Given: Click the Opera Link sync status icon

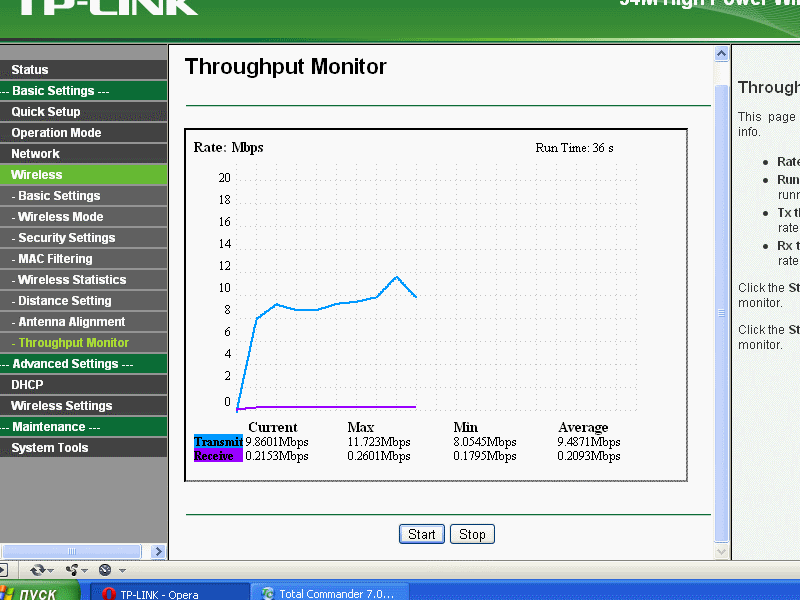Looking at the screenshot, I should pyautogui.click(x=37, y=570).
